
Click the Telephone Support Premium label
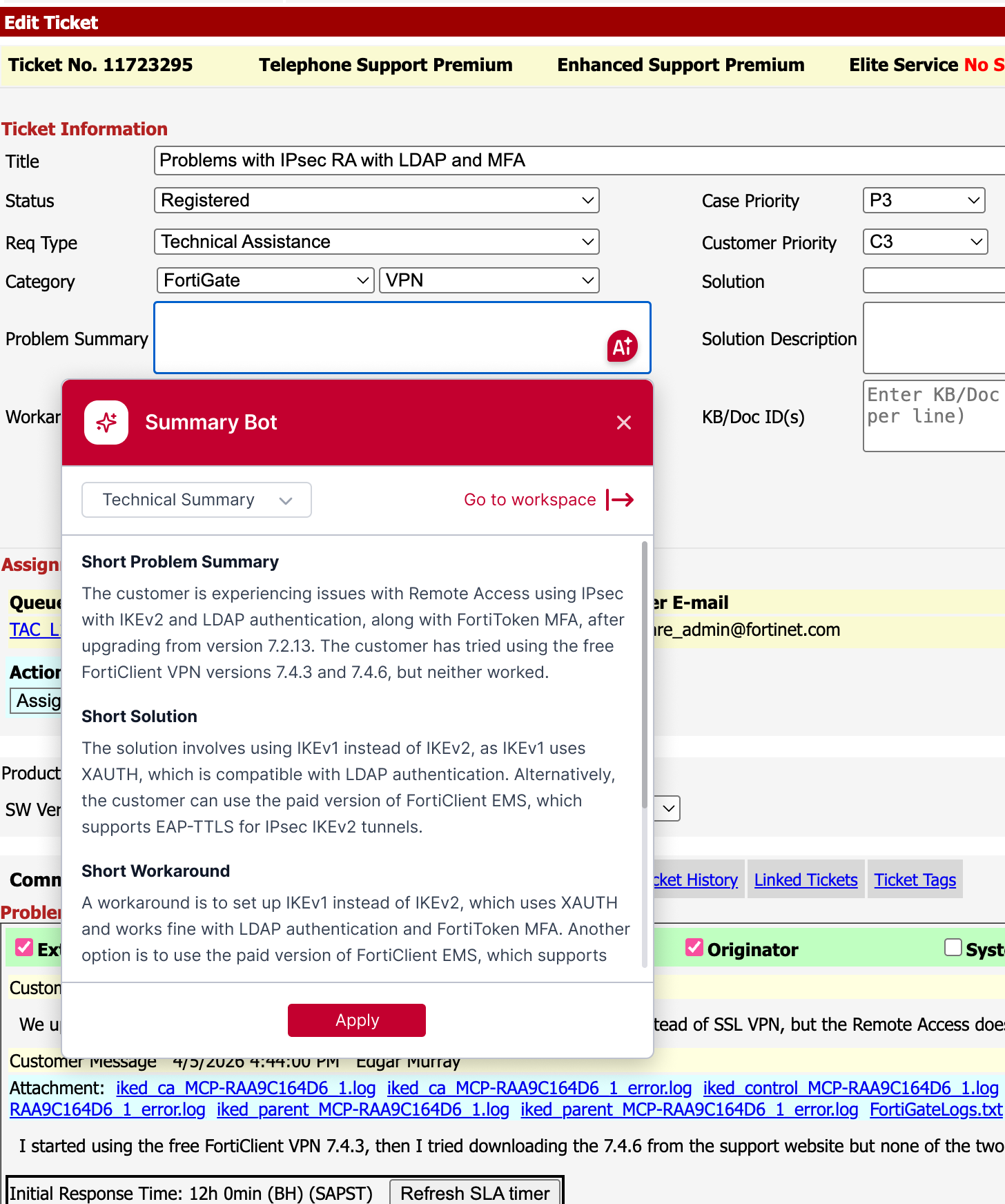(386, 65)
